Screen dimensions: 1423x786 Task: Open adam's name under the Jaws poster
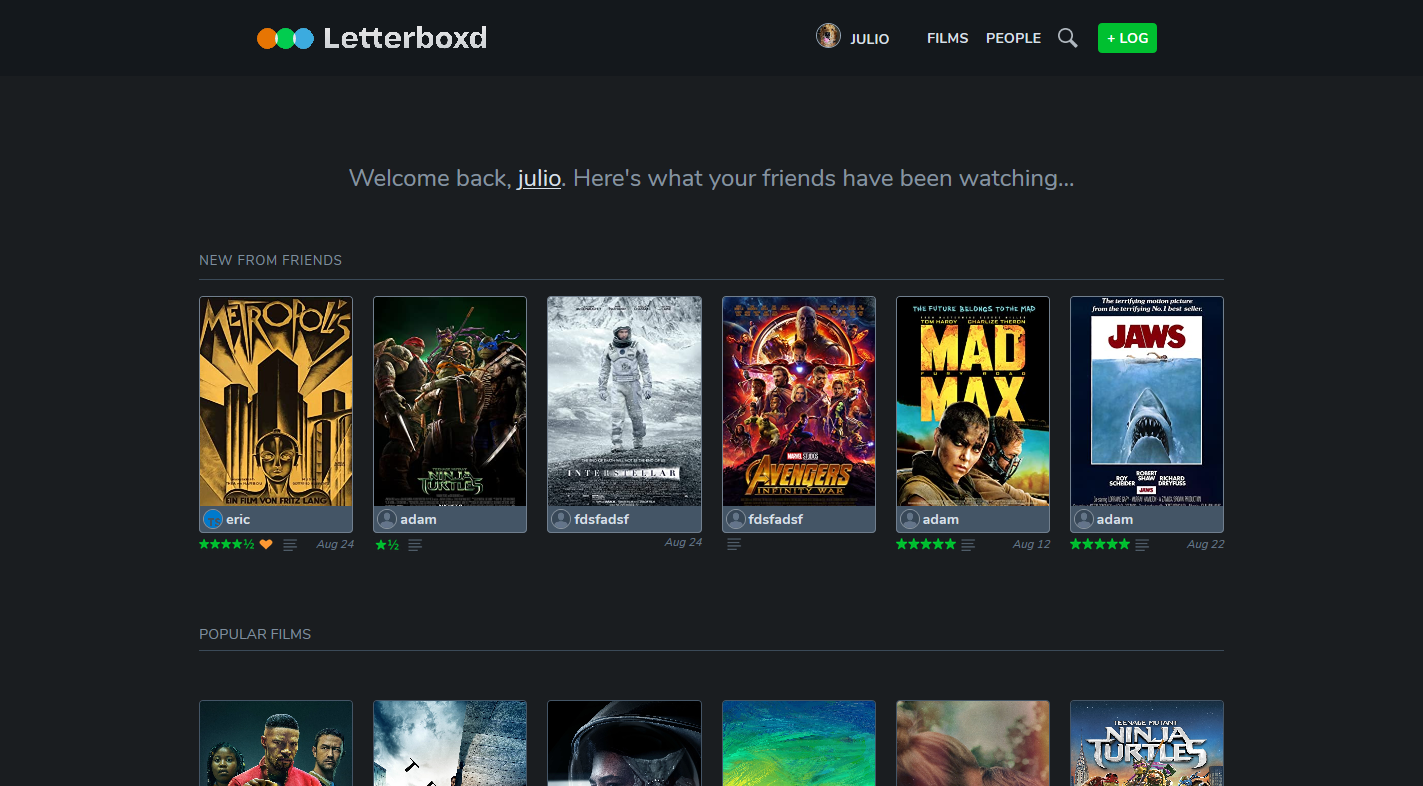pyautogui.click(x=1115, y=519)
